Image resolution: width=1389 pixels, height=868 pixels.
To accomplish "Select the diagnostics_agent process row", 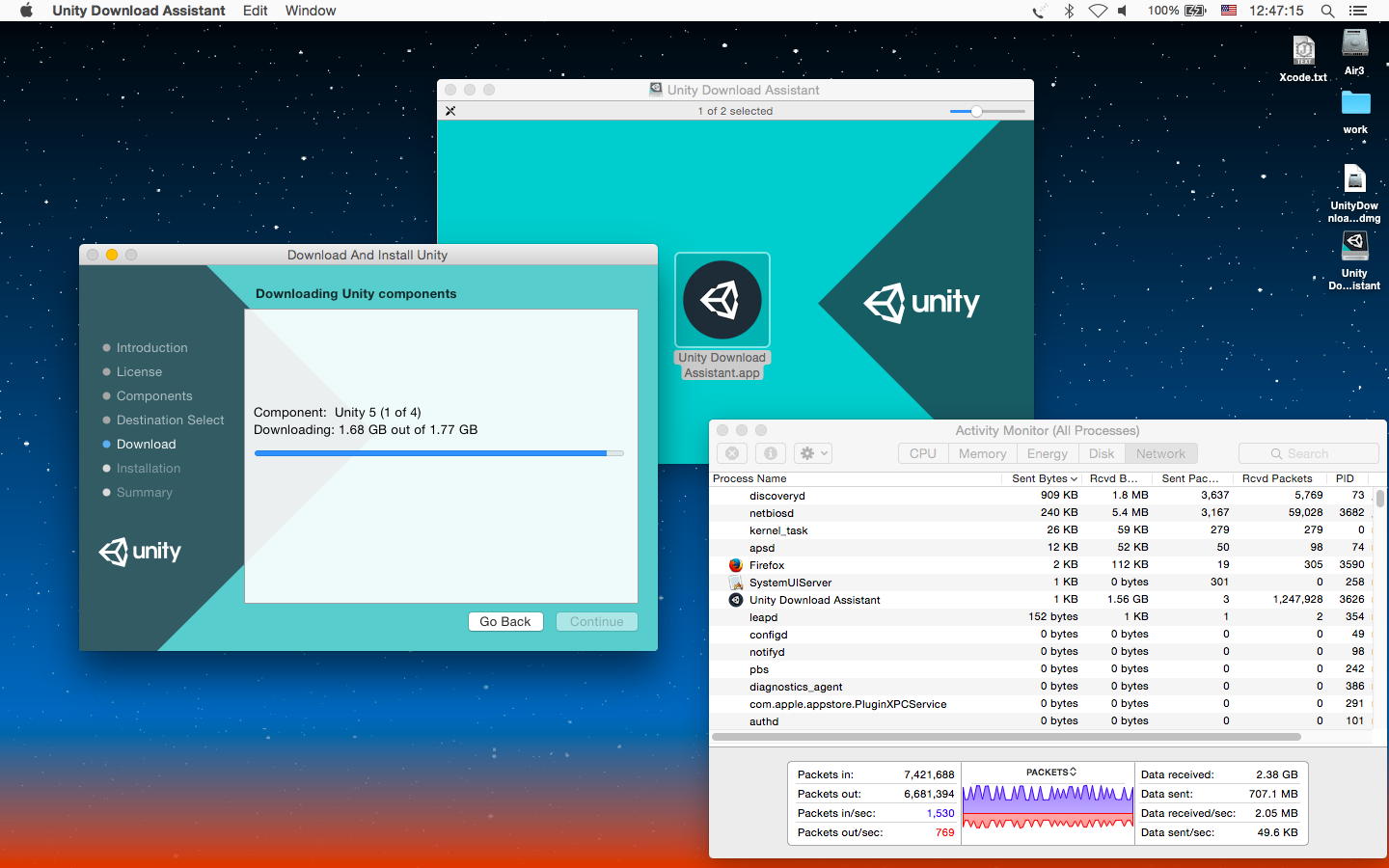I will pyautogui.click(x=1042, y=687).
